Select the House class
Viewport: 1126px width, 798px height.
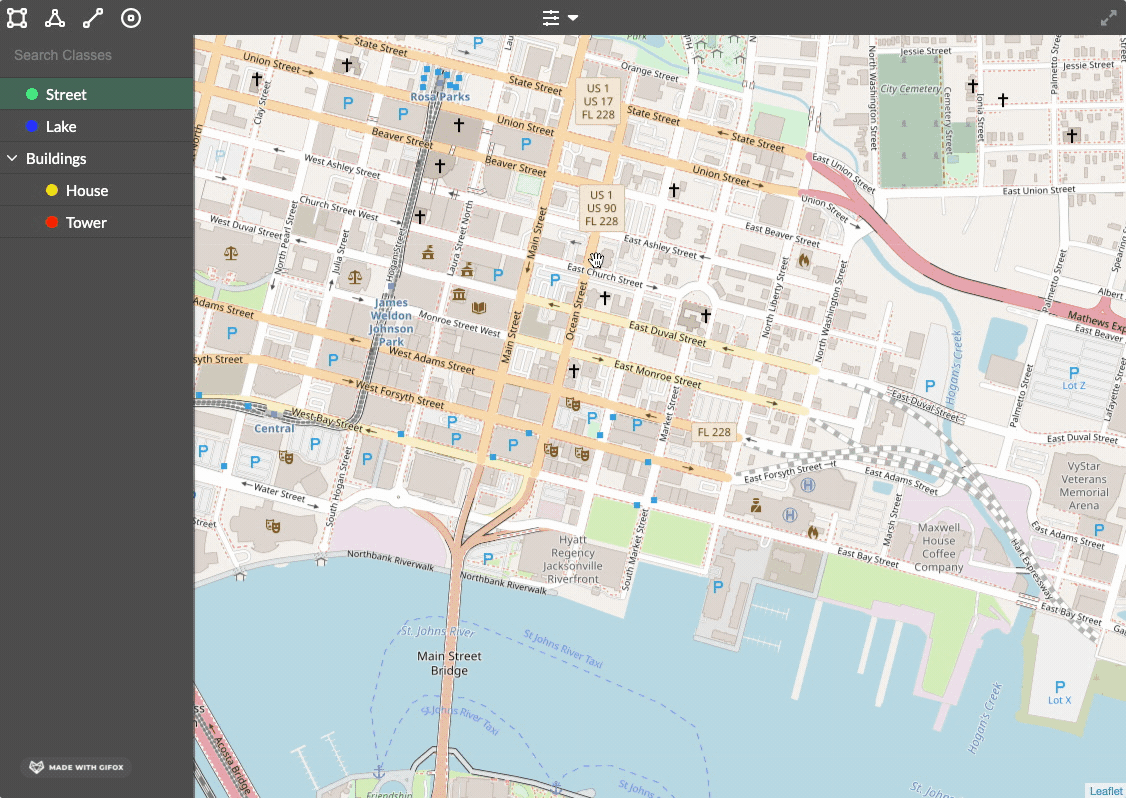click(x=97, y=190)
